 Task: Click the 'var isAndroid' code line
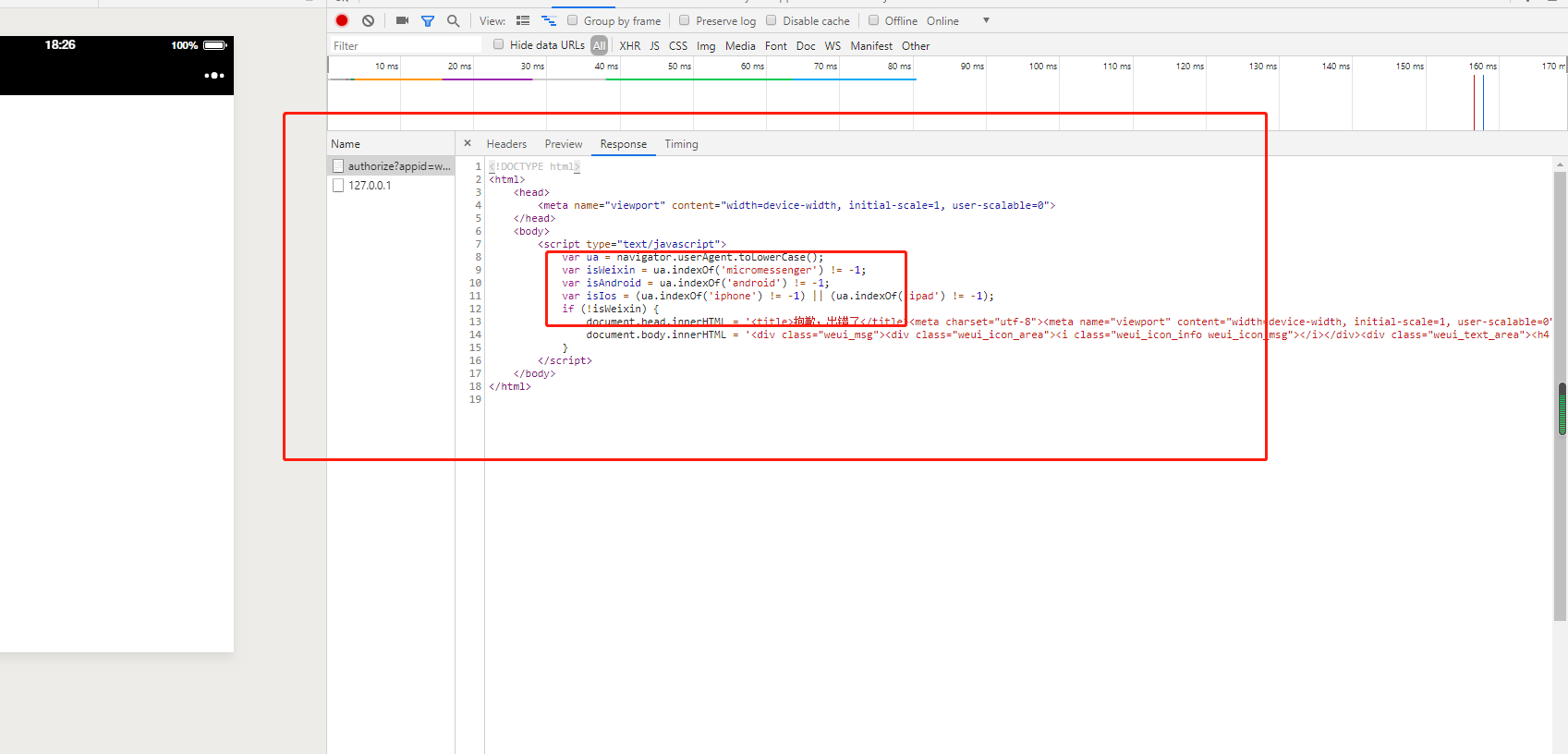coord(695,283)
